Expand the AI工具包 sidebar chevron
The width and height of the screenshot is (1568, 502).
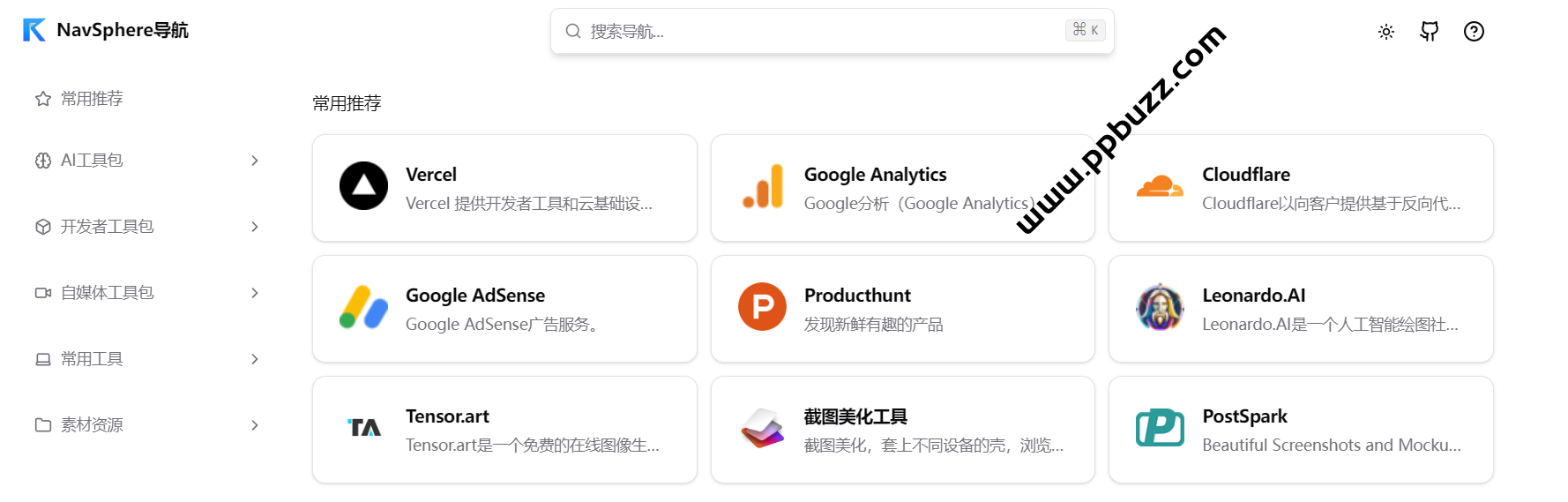tap(255, 161)
